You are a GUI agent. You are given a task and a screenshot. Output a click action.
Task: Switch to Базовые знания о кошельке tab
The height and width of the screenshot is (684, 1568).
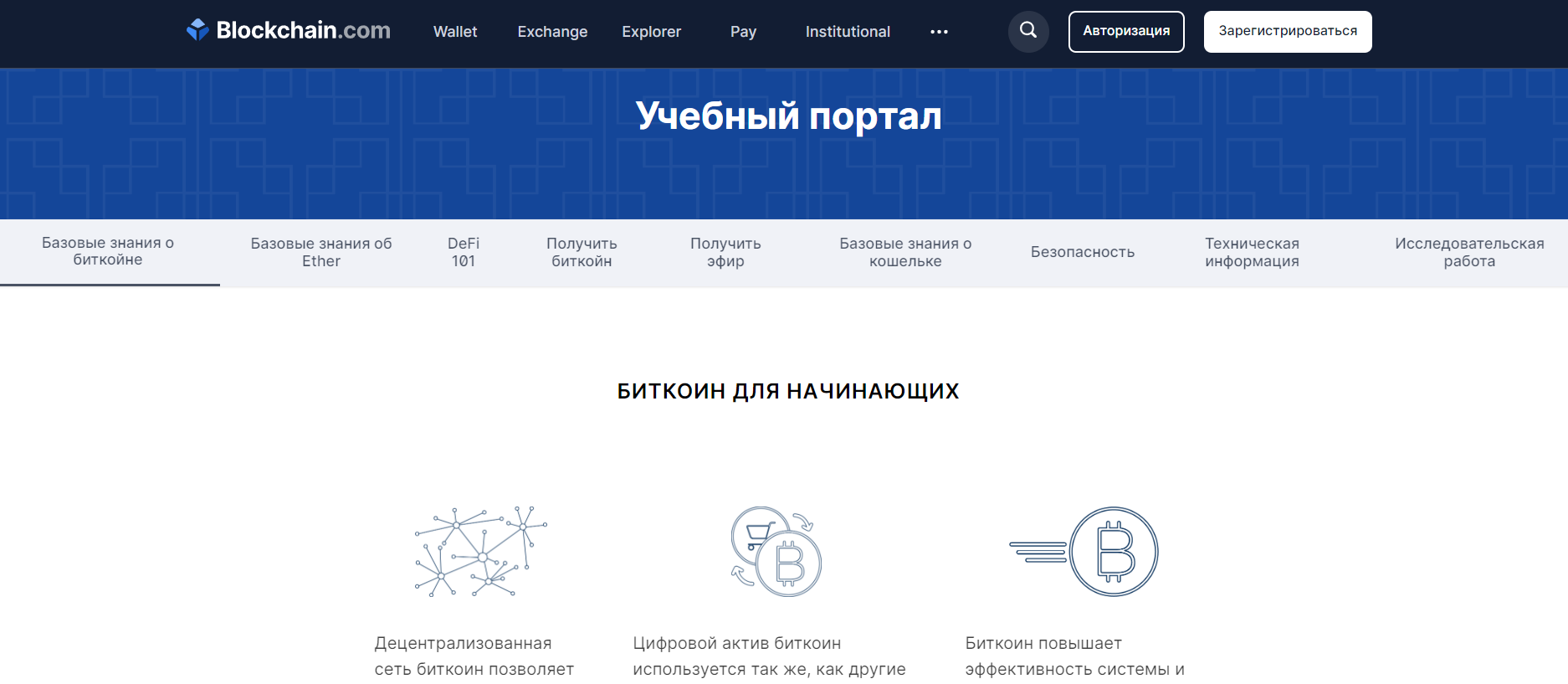(905, 252)
